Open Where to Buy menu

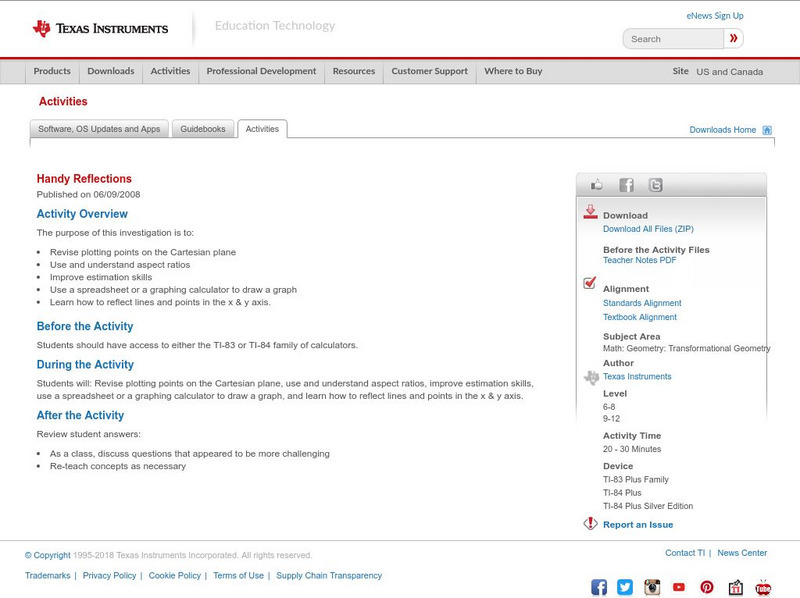tap(513, 71)
